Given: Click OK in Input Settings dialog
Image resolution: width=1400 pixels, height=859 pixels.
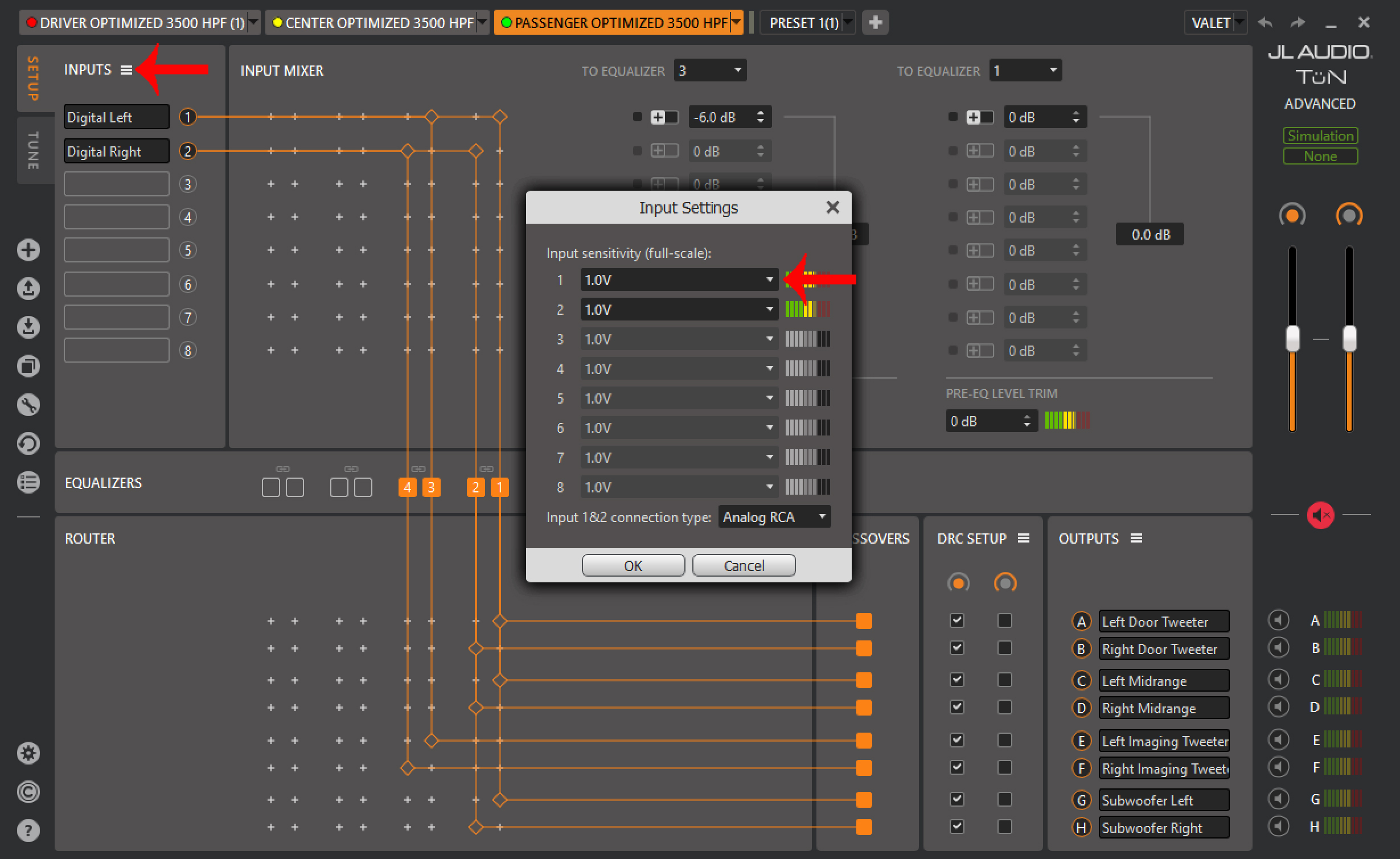Looking at the screenshot, I should click(x=633, y=566).
